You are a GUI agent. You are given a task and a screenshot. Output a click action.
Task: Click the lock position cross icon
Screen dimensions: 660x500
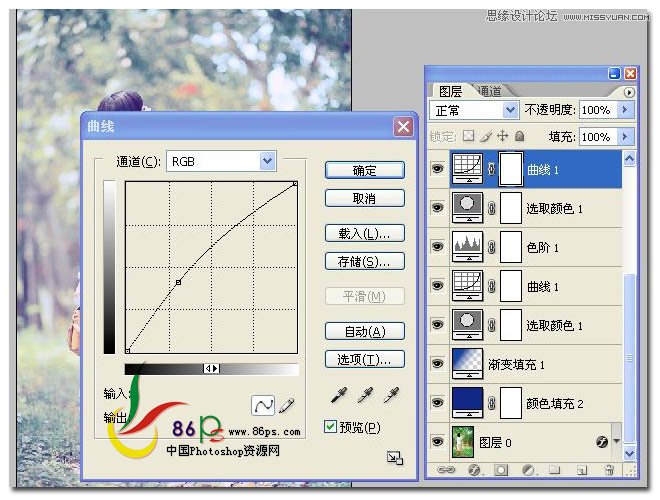click(503, 136)
